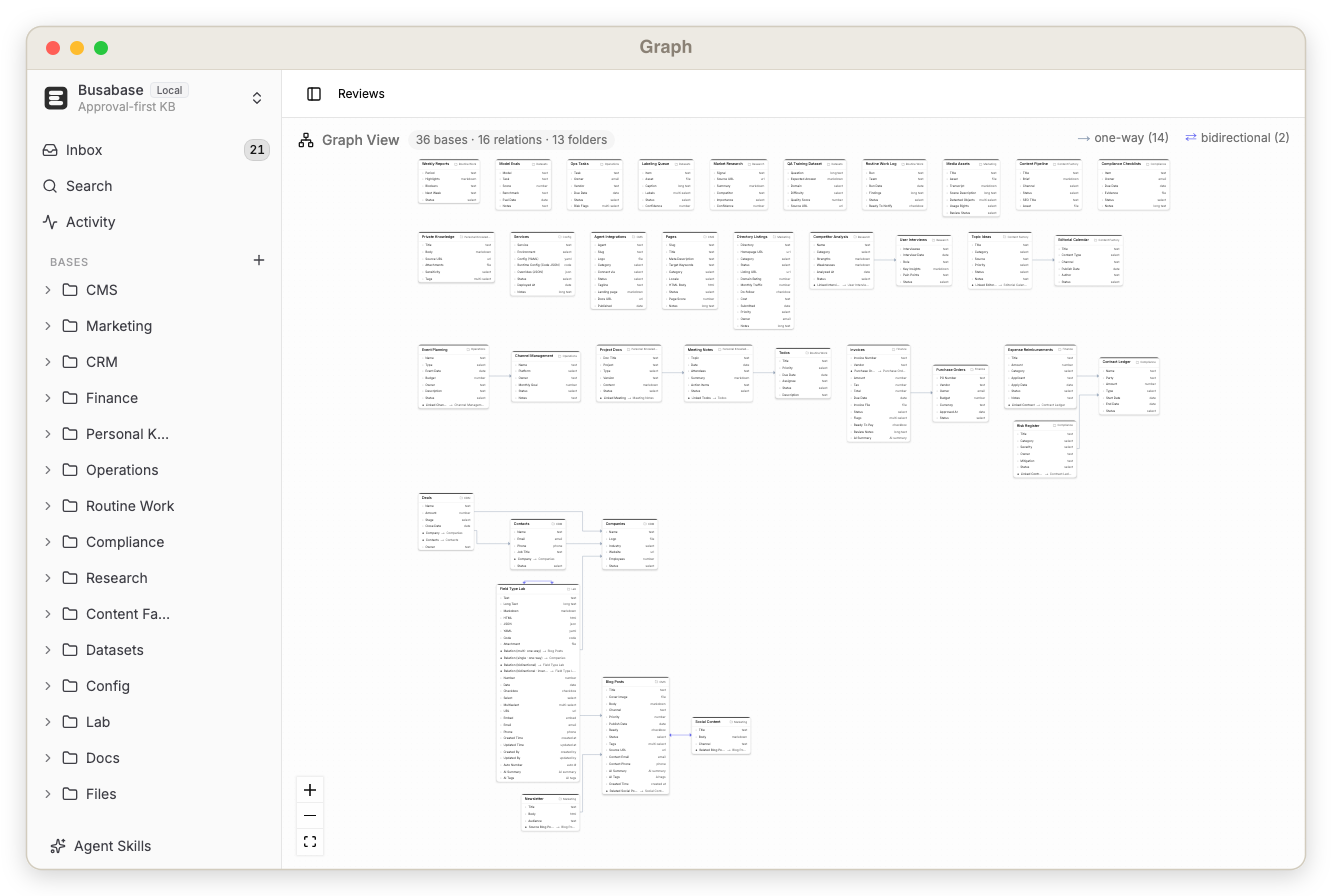
Task: Select the Private Knowledge graph node
Action: tap(455, 258)
